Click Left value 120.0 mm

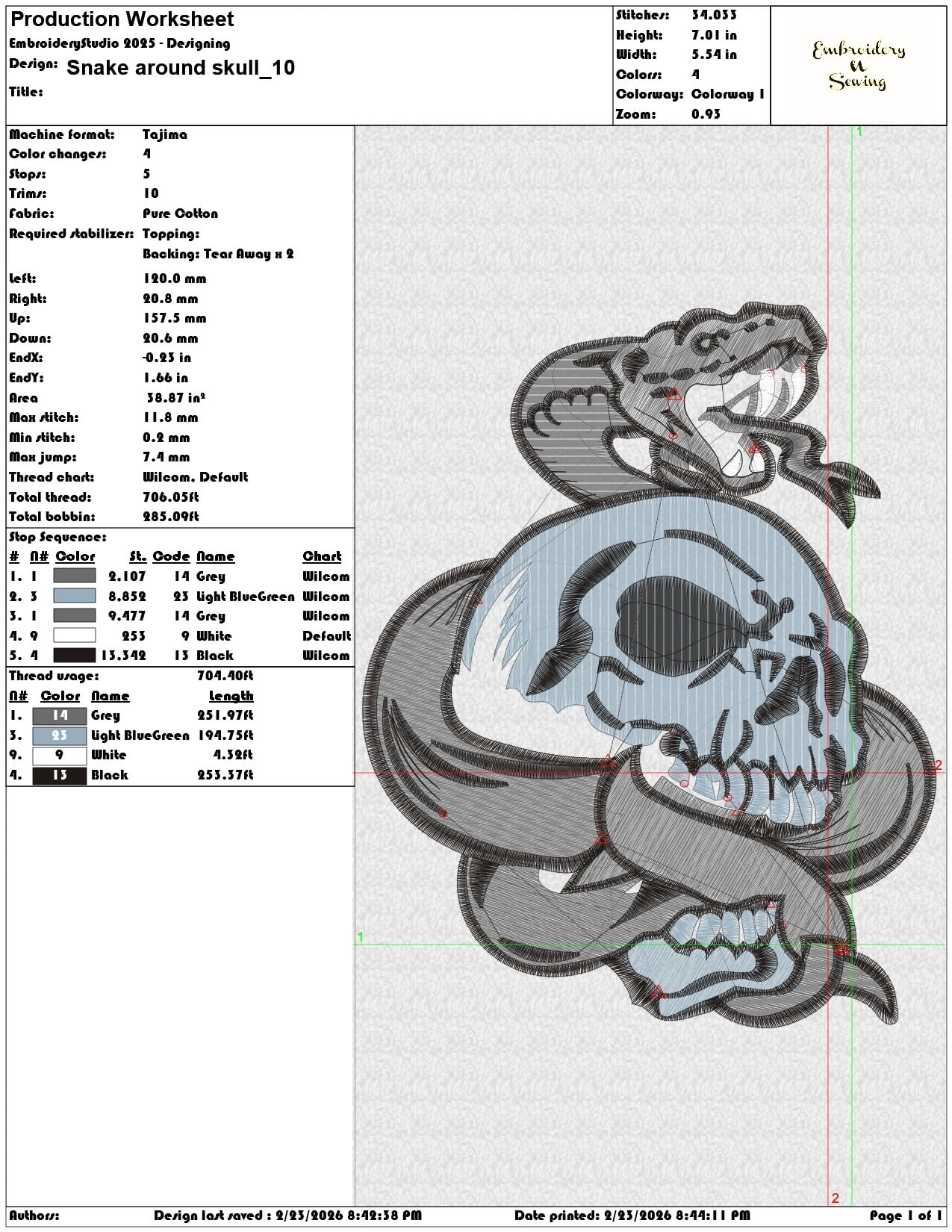[175, 279]
